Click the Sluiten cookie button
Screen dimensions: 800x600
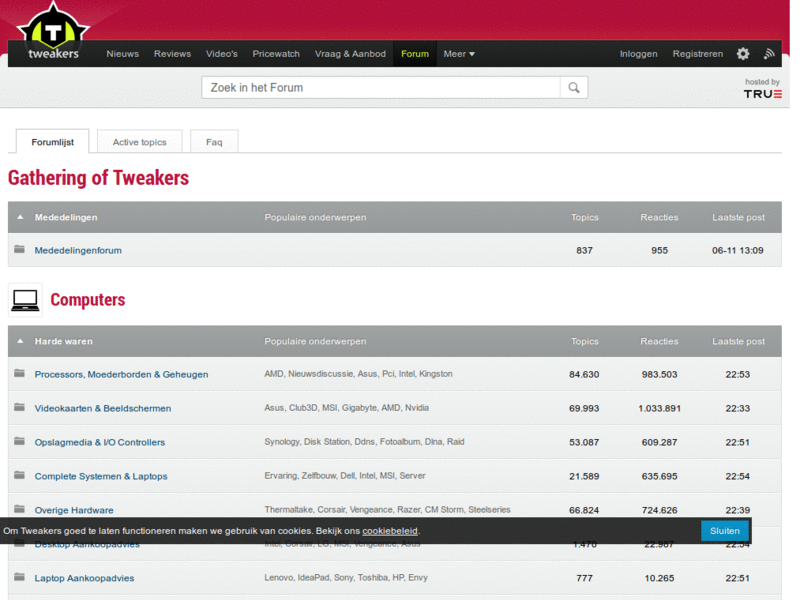725,531
